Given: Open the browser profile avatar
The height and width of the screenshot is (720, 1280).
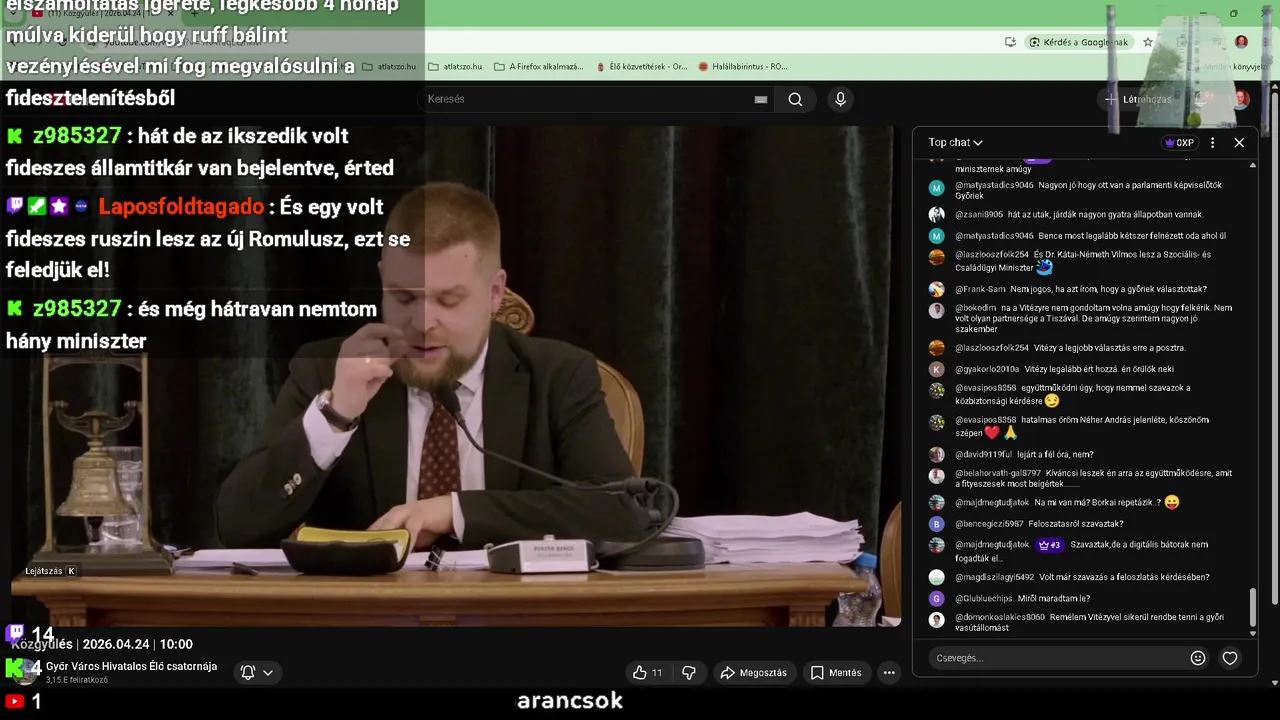Looking at the screenshot, I should pos(1241,42).
